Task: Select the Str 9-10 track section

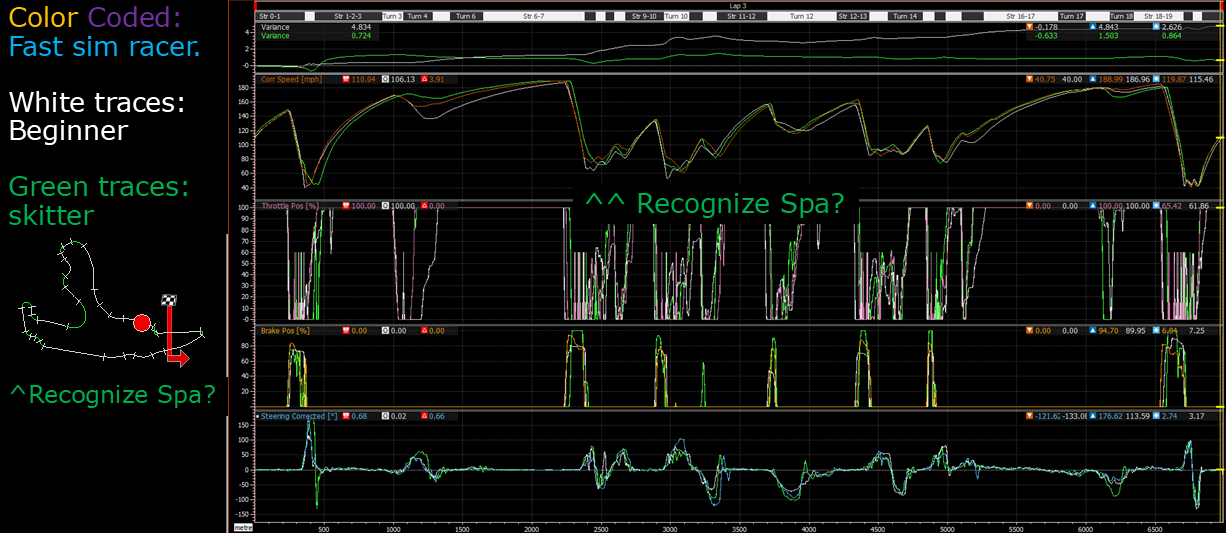Action: pyautogui.click(x=645, y=17)
